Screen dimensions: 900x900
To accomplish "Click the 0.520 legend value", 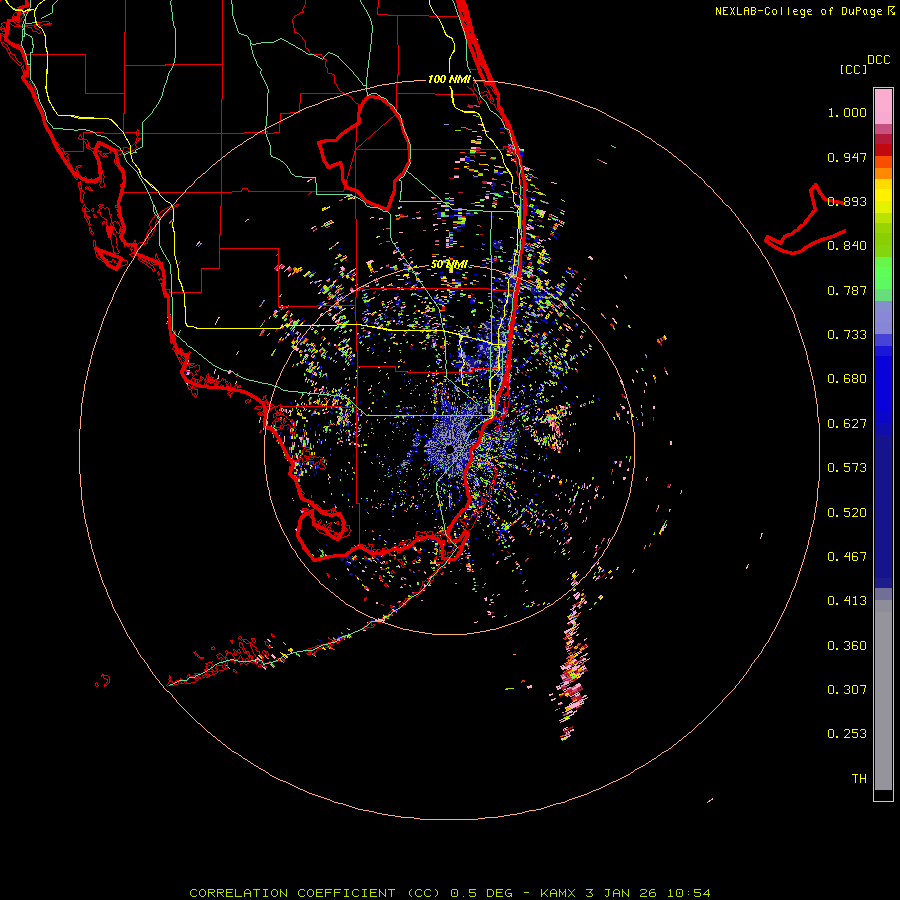I will click(847, 513).
